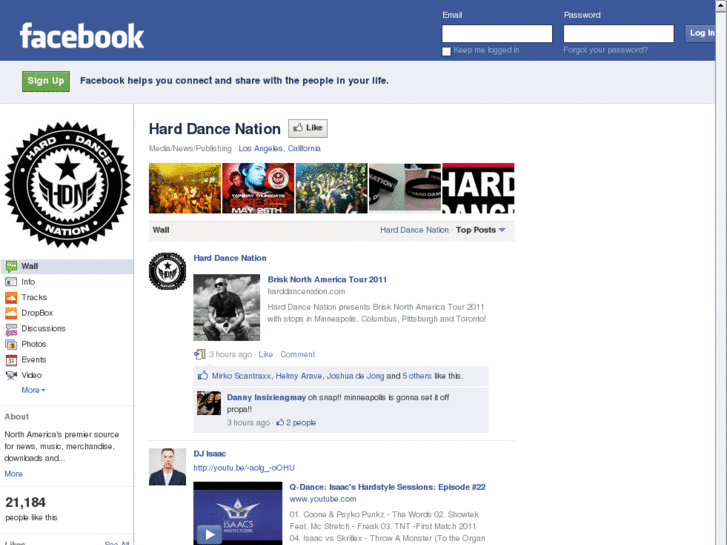Click the vertical scrollbar up arrow
The image size is (727, 545).
(x=721, y=5)
